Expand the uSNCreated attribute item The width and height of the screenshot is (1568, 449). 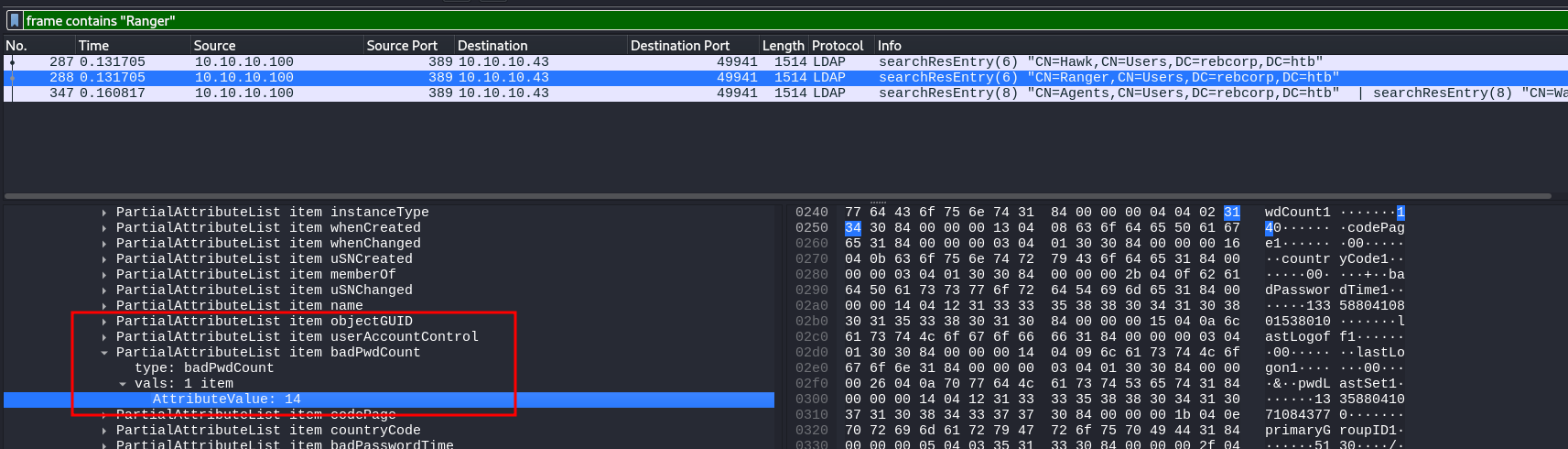pos(104,259)
